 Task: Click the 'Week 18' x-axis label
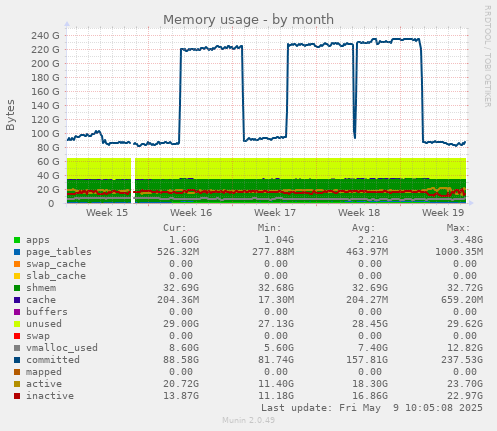tap(359, 213)
